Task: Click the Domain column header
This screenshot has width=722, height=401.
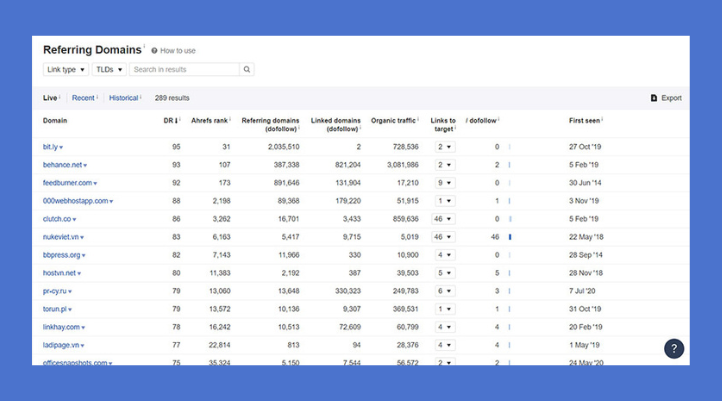Action: pyautogui.click(x=55, y=121)
